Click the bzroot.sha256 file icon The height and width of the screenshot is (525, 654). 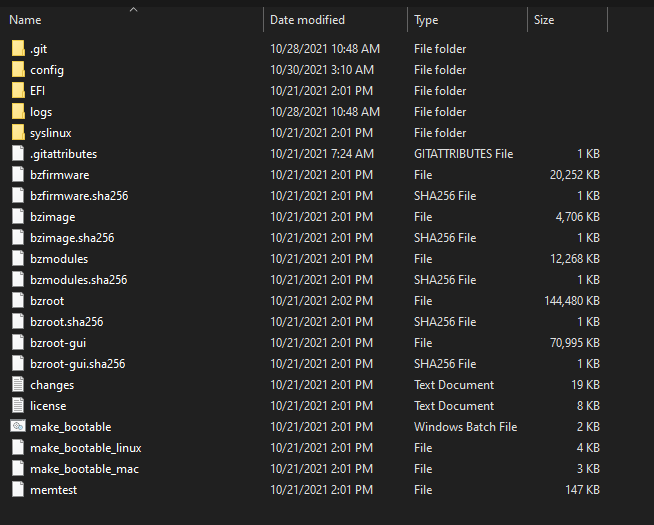click(x=18, y=321)
